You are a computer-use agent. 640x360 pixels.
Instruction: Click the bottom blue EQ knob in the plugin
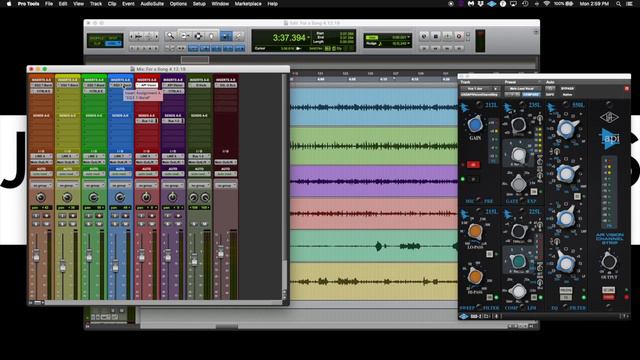(566, 264)
